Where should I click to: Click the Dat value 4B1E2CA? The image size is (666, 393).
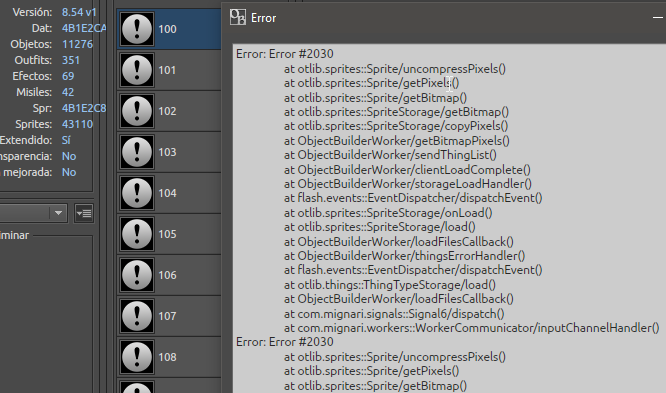(84, 28)
